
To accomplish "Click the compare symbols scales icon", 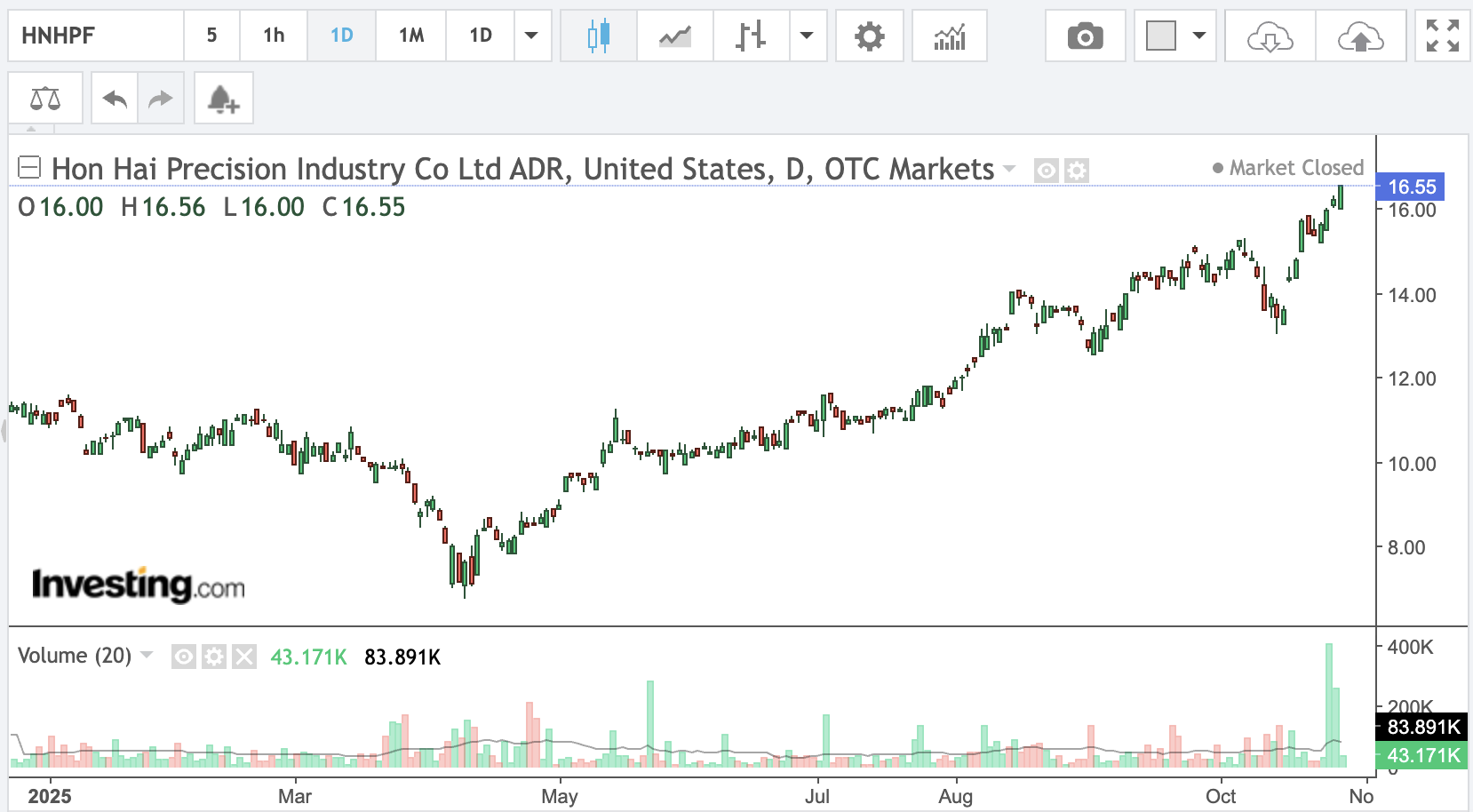I will click(x=45, y=99).
